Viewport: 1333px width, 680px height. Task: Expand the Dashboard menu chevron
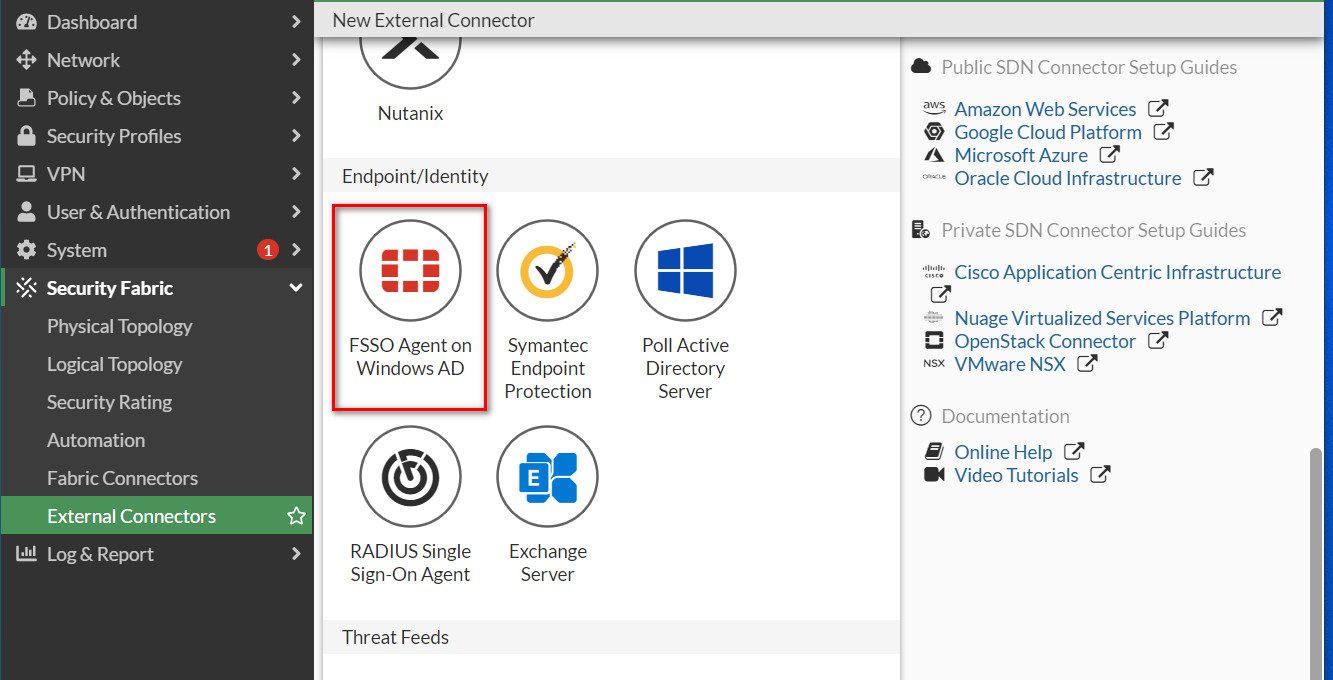(x=296, y=22)
